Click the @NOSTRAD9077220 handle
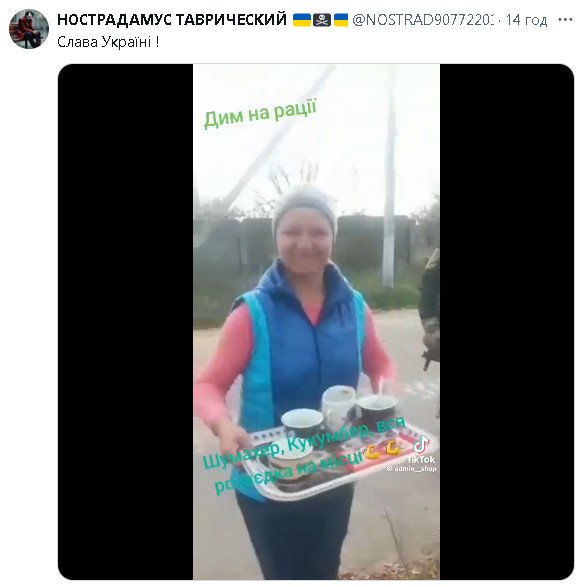This screenshot has width=583, height=587. pos(423,20)
